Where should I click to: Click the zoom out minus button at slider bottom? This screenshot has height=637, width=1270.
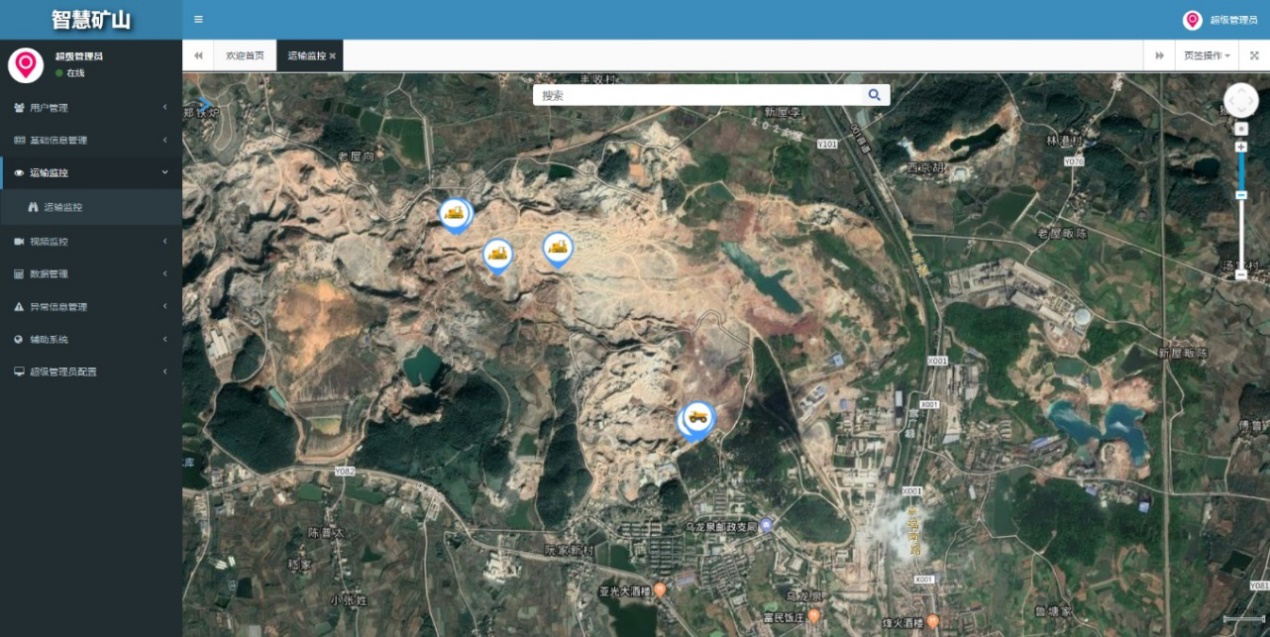click(1241, 274)
